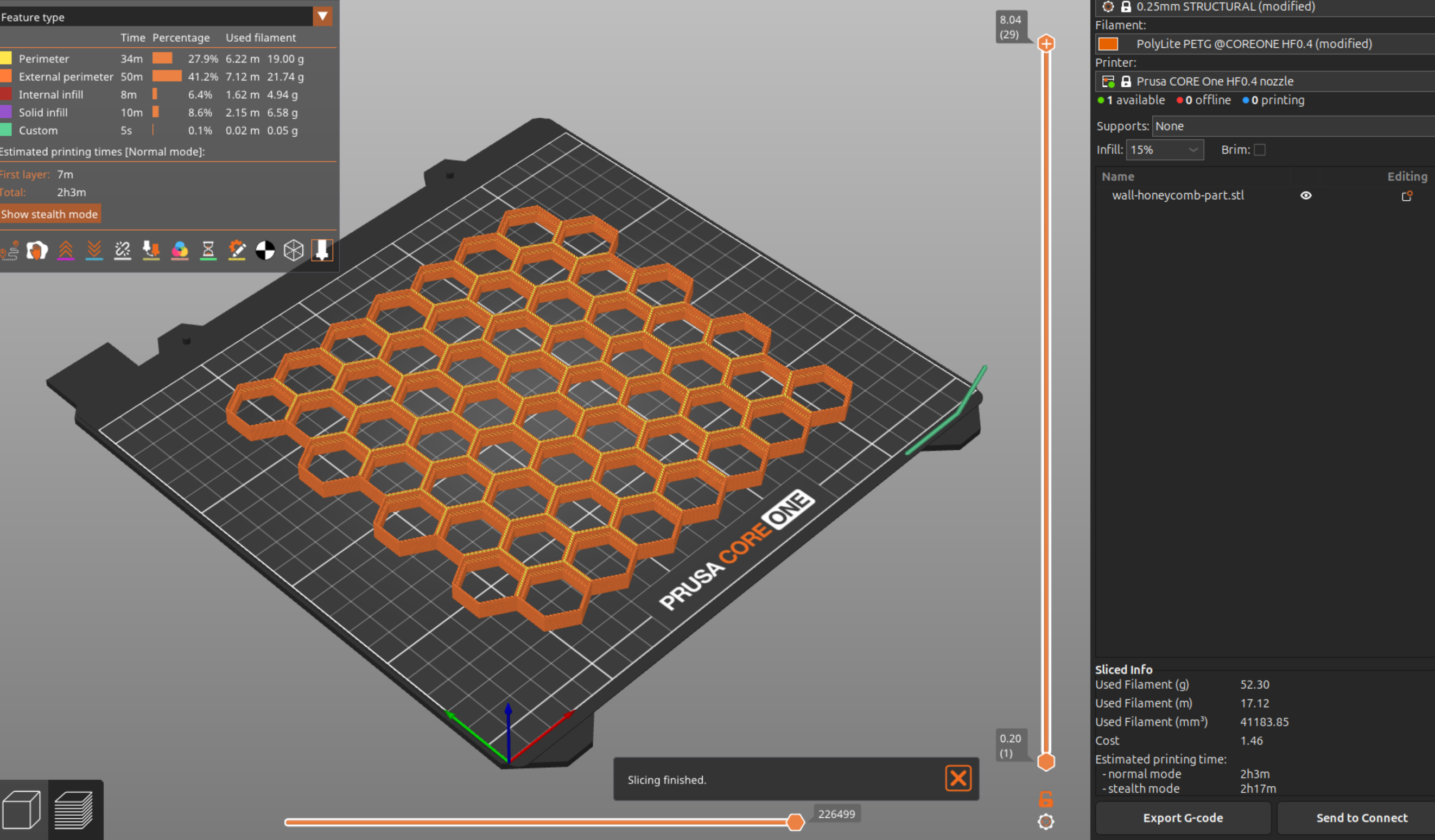Toggle color changes circles icon

(180, 251)
